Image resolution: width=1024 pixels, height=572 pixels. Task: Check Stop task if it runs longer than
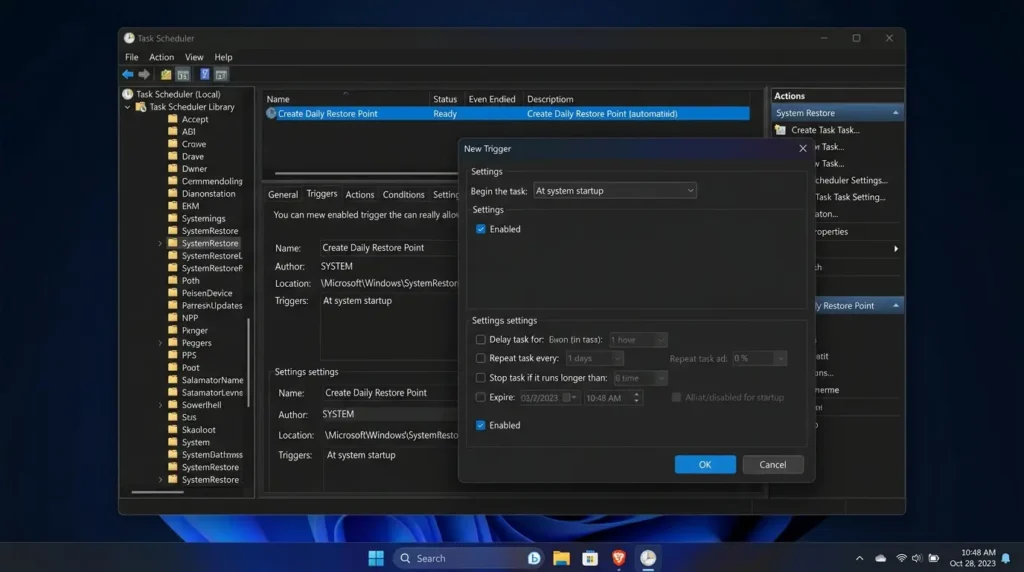481,377
